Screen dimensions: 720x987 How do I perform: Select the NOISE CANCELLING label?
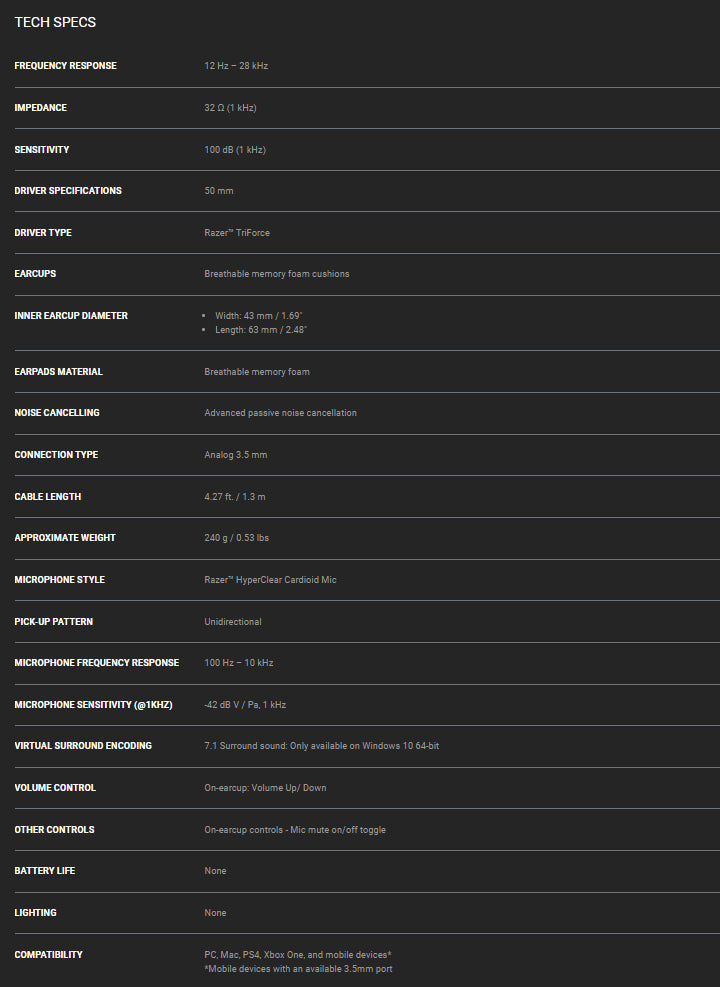click(x=57, y=413)
